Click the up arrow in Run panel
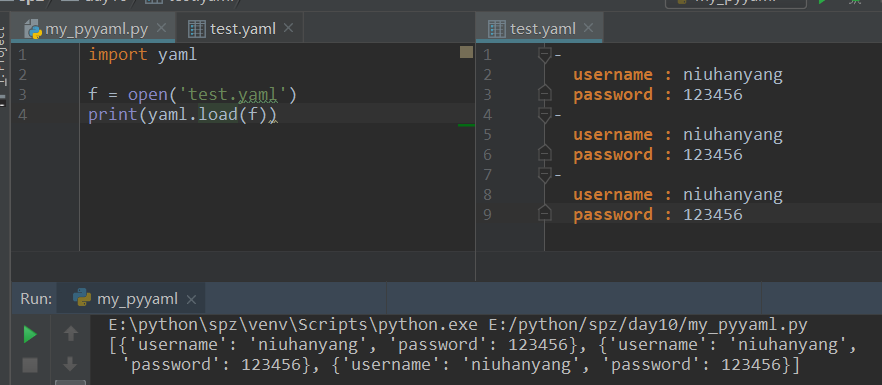Screen dimensions: 882x385 (x=70, y=334)
